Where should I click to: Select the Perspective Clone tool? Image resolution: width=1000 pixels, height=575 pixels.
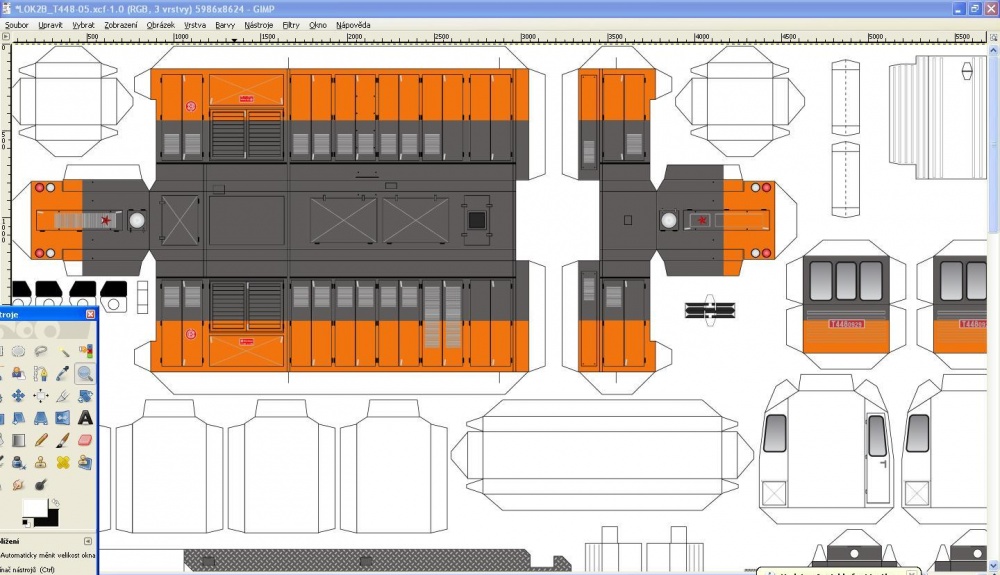(x=85, y=462)
